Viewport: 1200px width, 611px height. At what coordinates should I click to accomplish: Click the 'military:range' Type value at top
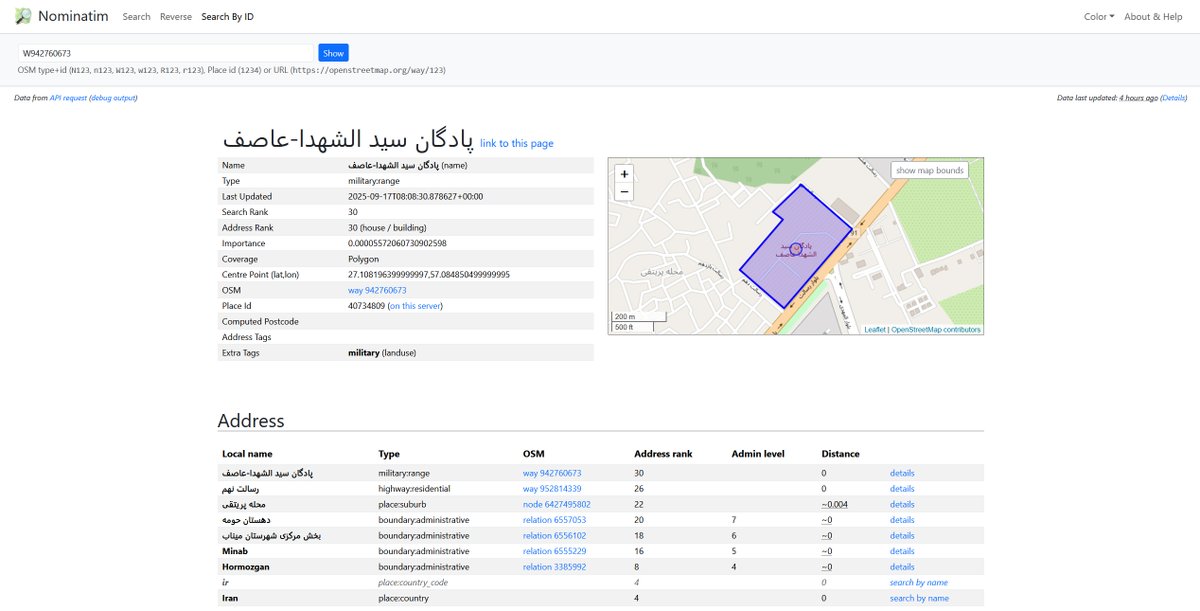(375, 181)
